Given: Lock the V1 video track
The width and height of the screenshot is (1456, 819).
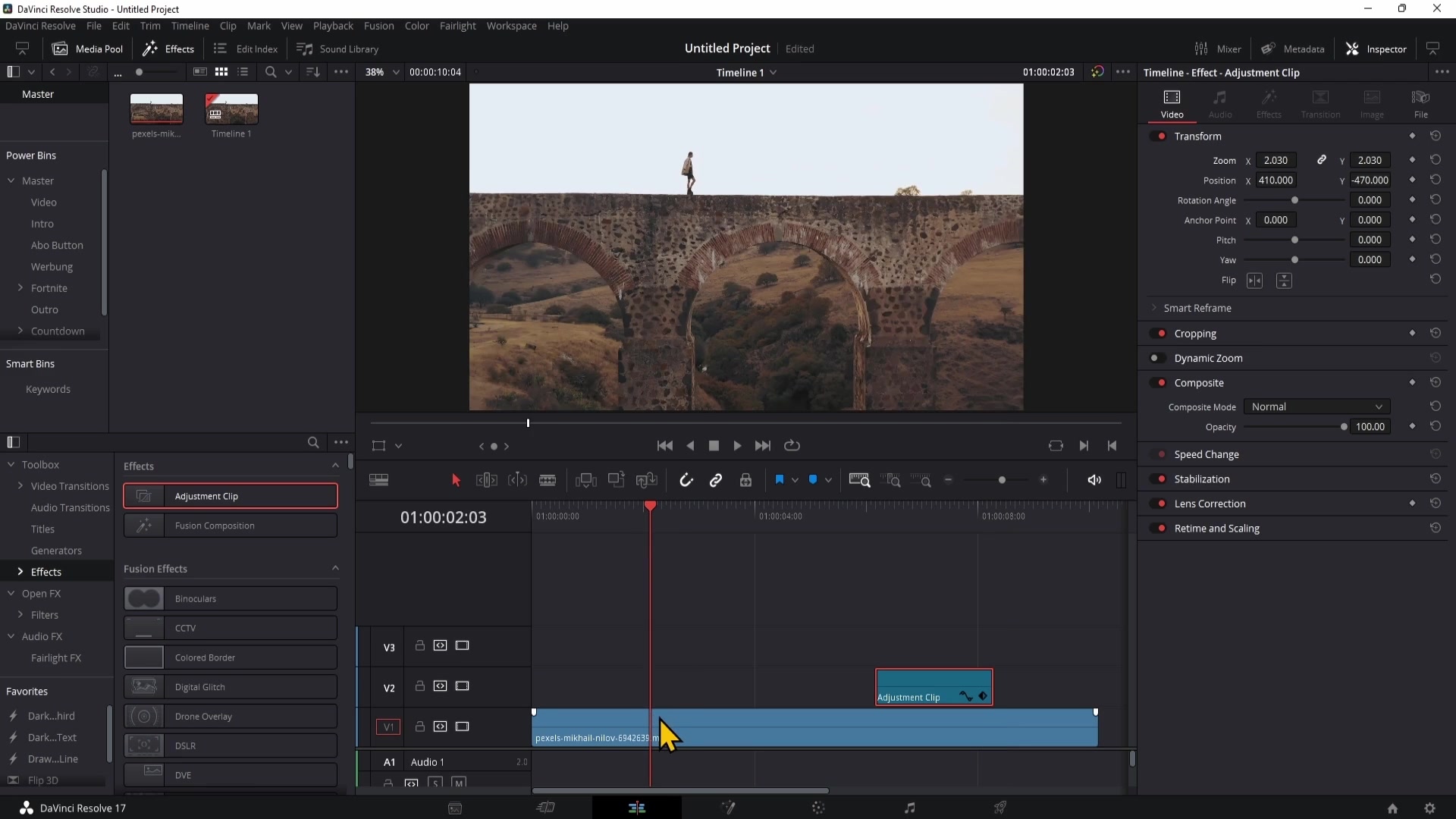Looking at the screenshot, I should click(419, 726).
